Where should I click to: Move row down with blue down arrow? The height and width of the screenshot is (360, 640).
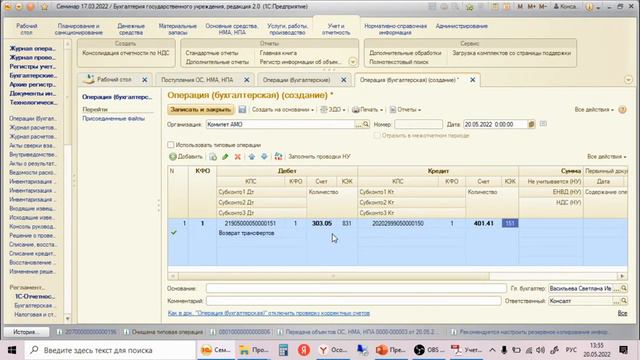(264, 157)
